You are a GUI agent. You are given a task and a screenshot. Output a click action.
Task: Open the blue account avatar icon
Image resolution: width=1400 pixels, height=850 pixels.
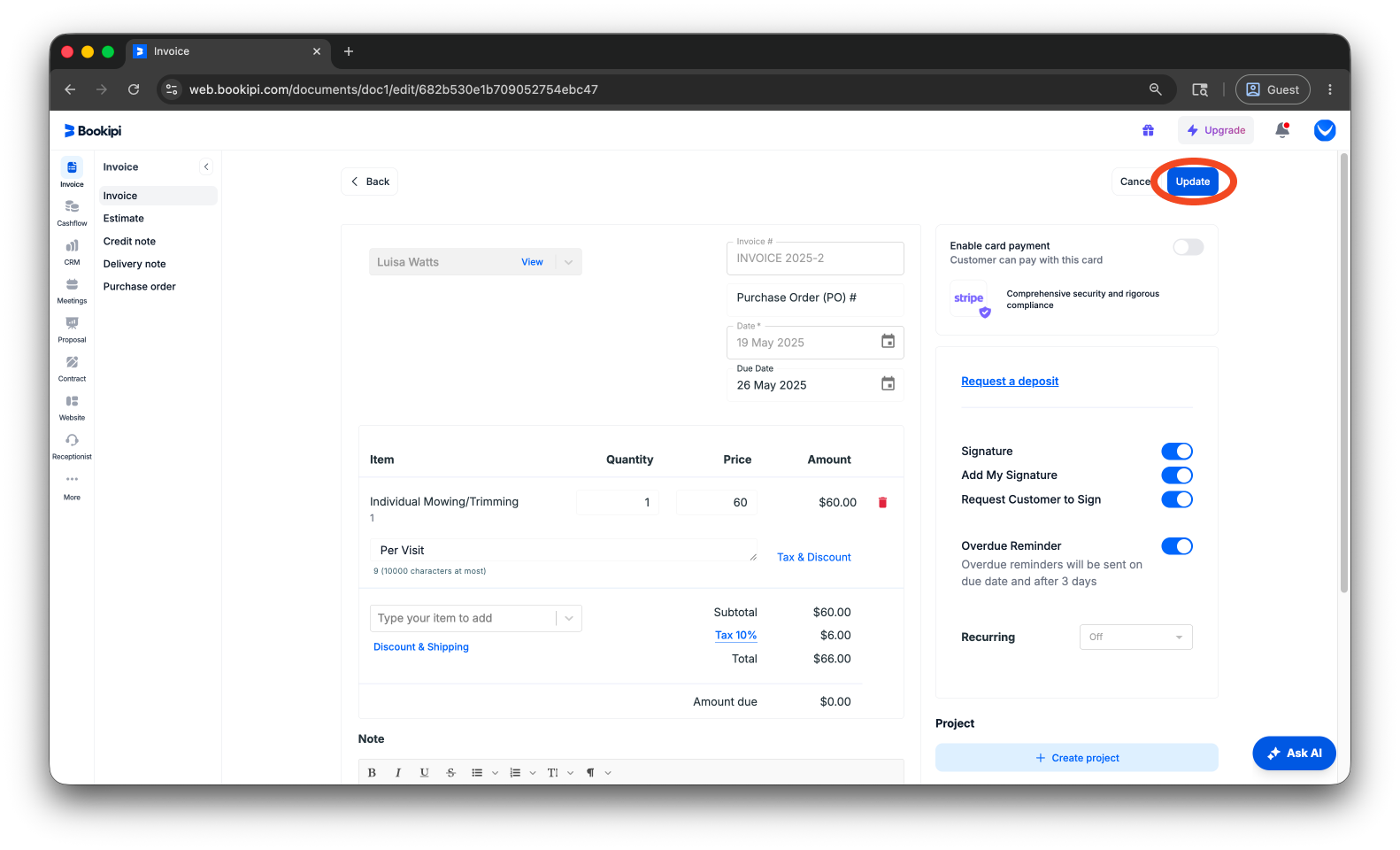(1325, 130)
